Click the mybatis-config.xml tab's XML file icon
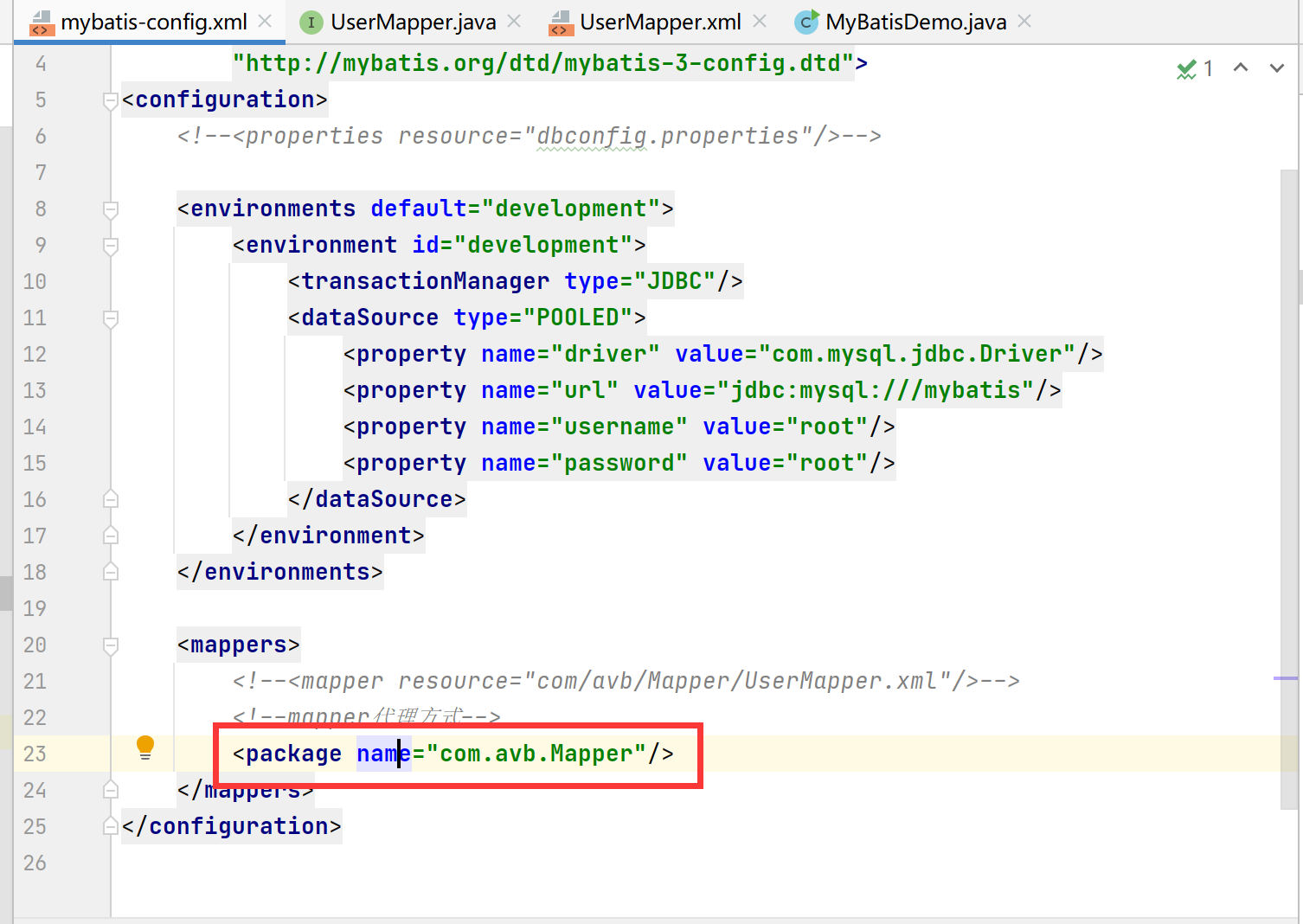The image size is (1303, 924). coord(42,23)
